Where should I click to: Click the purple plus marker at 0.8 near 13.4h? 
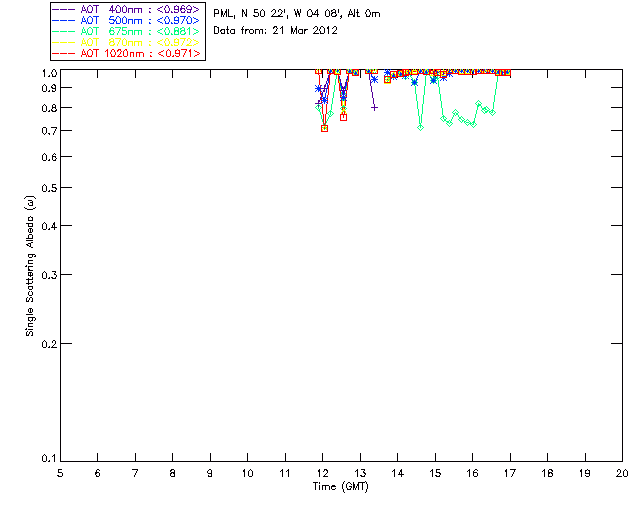[374, 108]
